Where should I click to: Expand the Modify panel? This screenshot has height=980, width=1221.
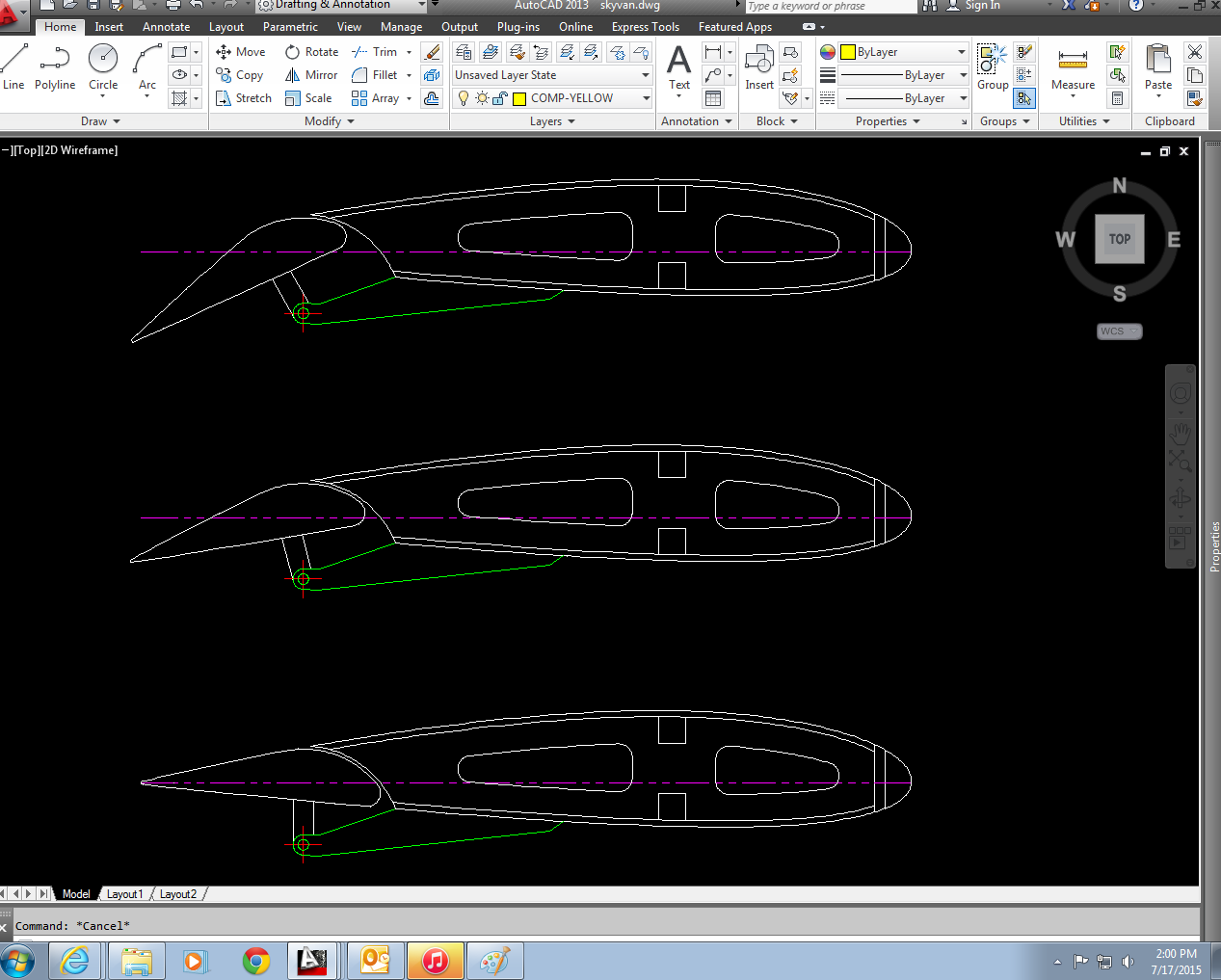(330, 121)
